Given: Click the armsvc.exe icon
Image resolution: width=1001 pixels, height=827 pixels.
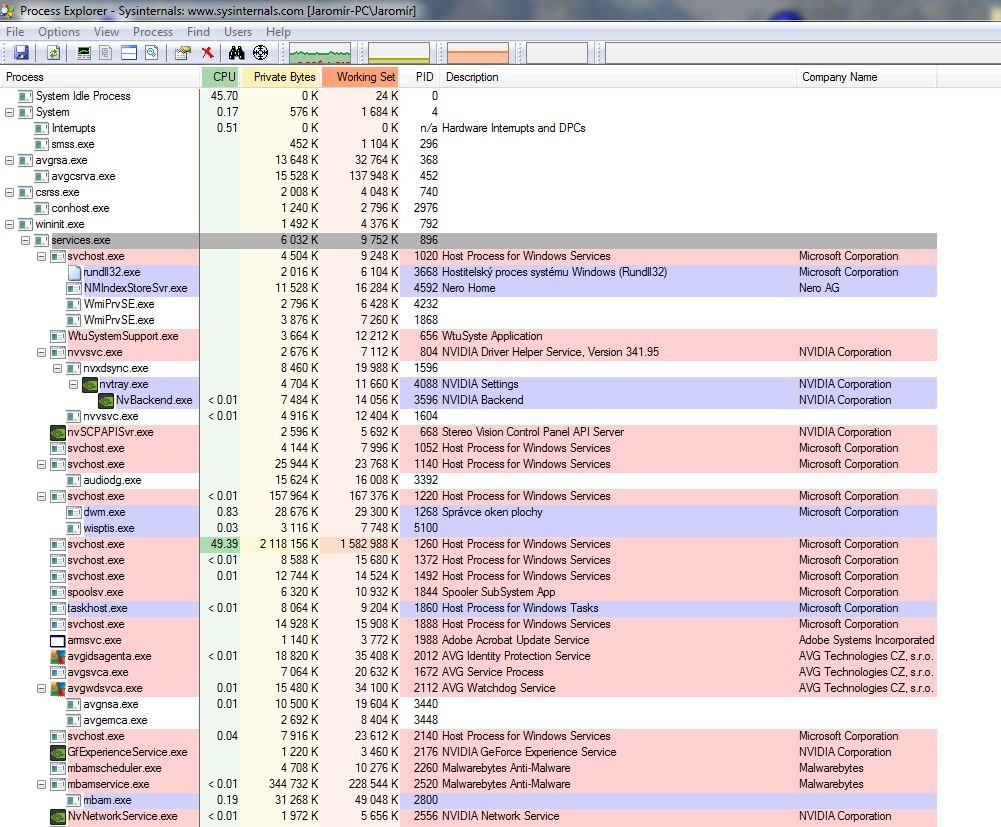Looking at the screenshot, I should (58, 641).
